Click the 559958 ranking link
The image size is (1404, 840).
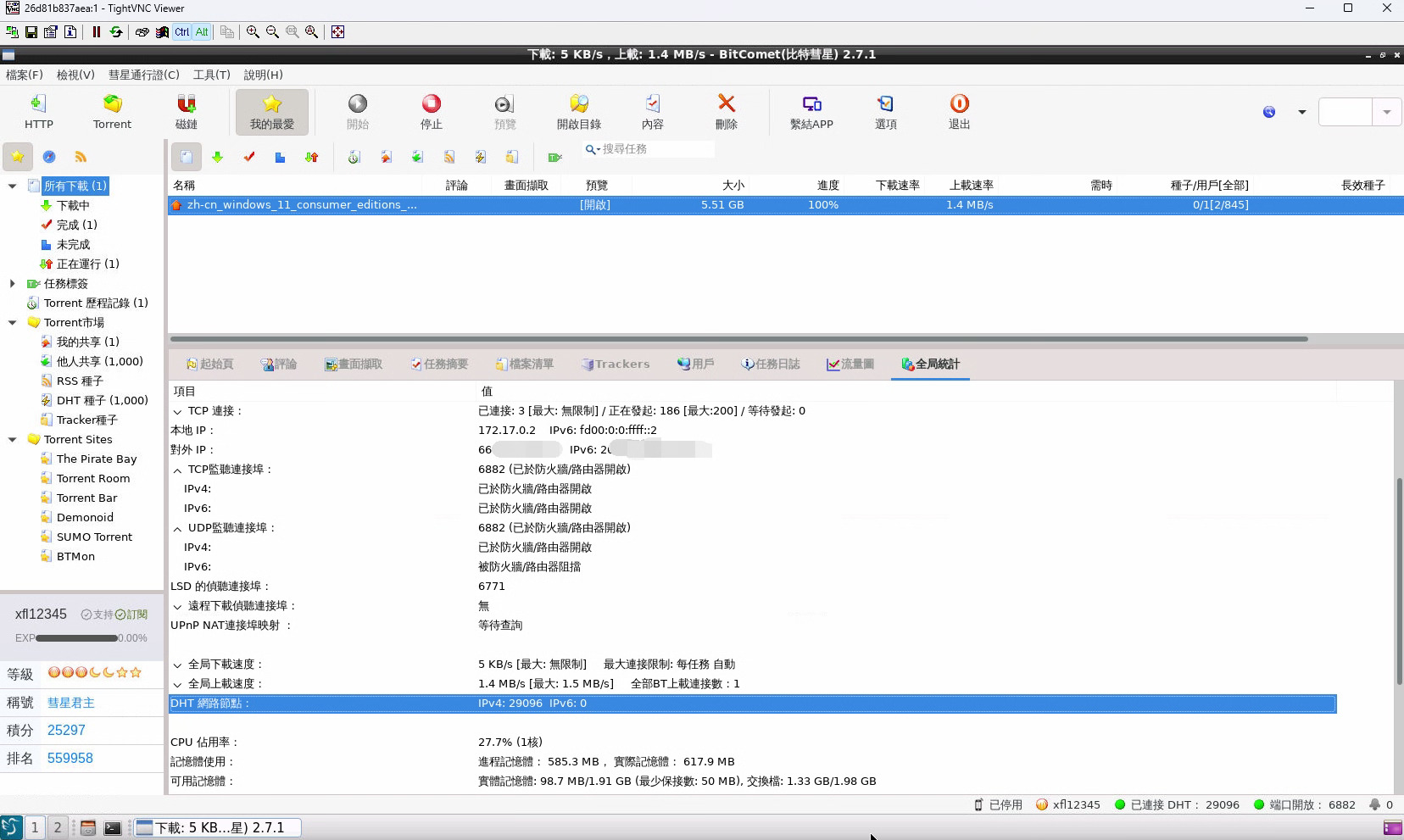pos(70,758)
